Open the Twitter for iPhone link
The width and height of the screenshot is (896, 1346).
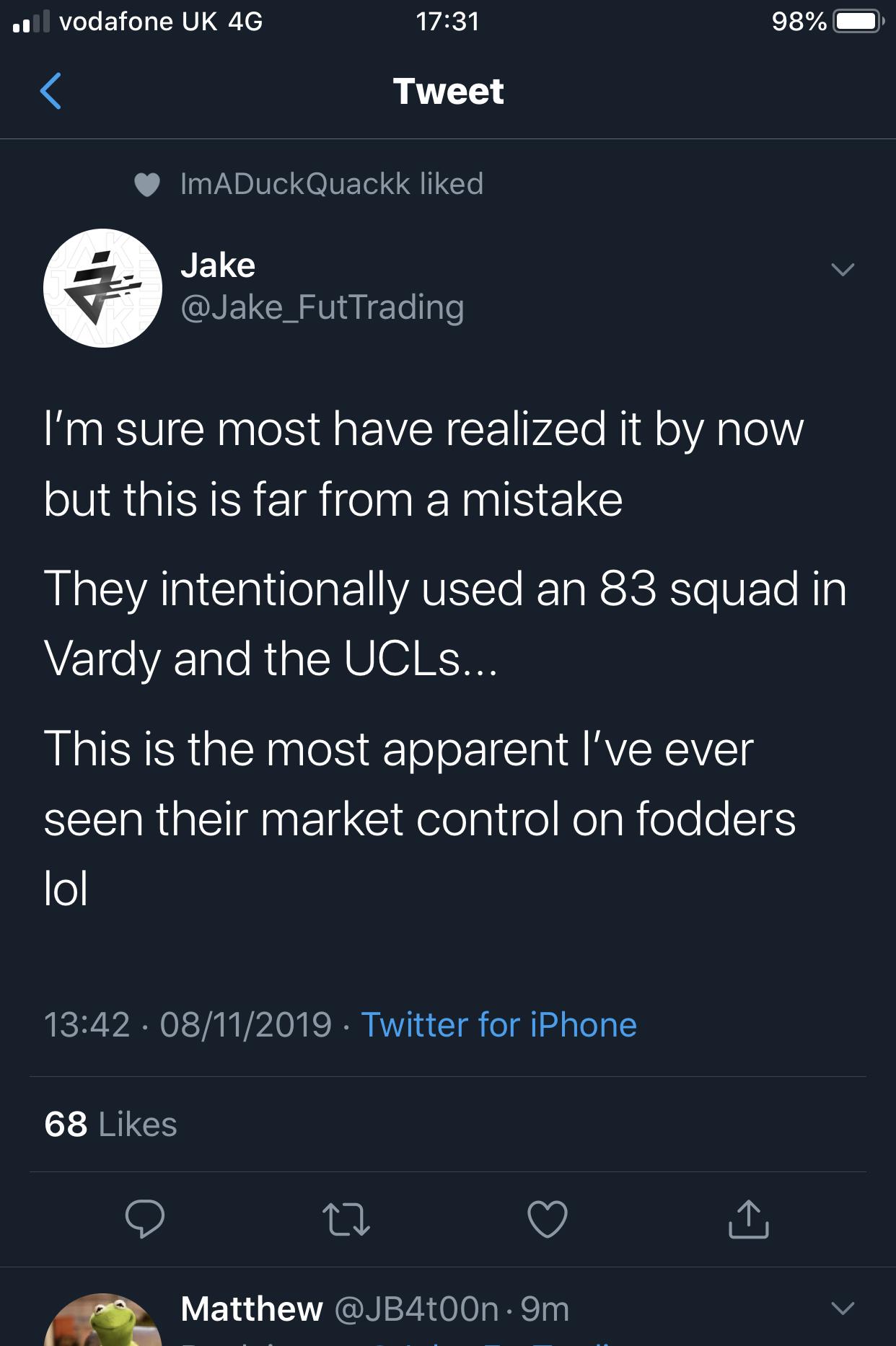[x=498, y=1024]
